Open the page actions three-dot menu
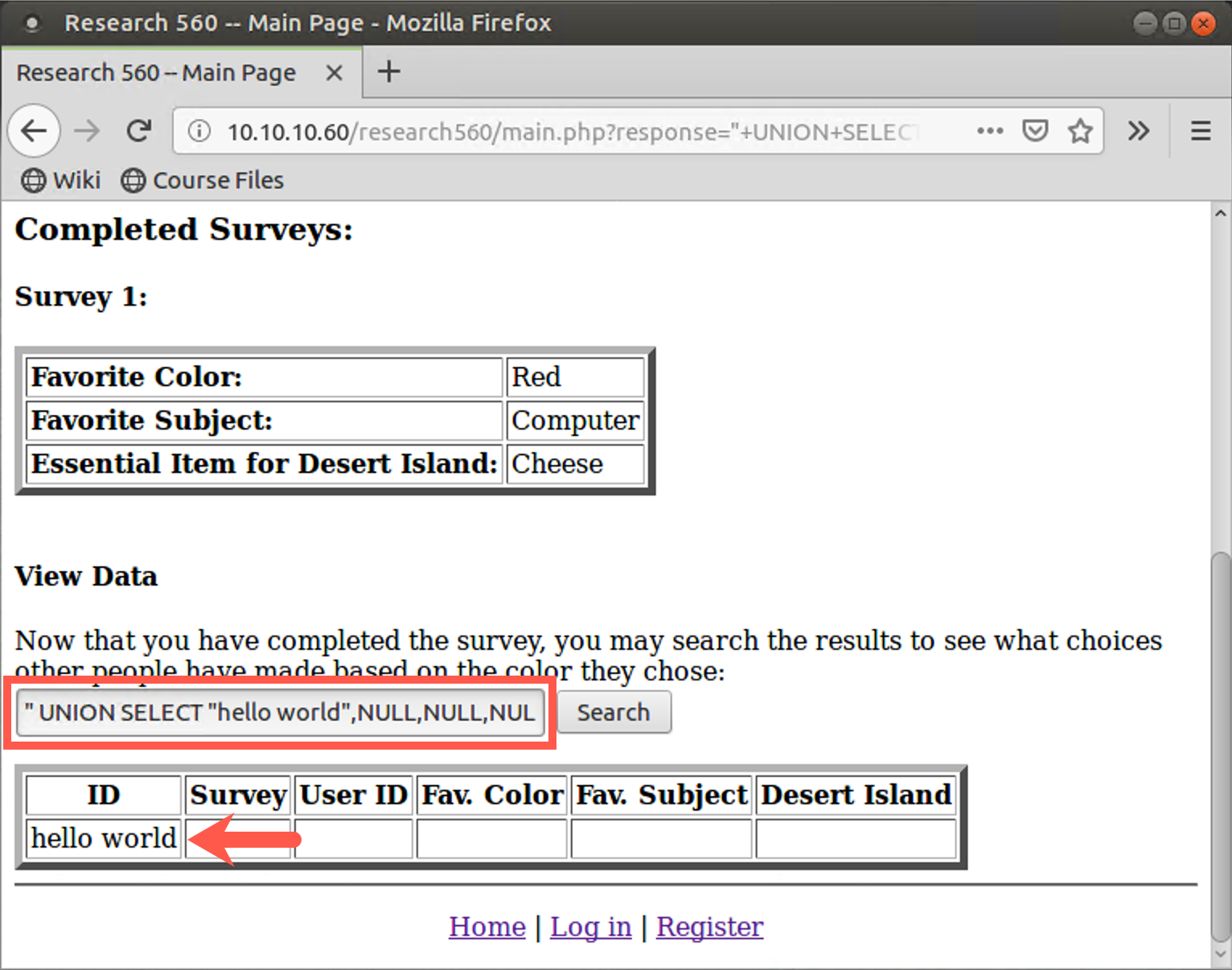Image resolution: width=1232 pixels, height=970 pixels. [x=990, y=131]
